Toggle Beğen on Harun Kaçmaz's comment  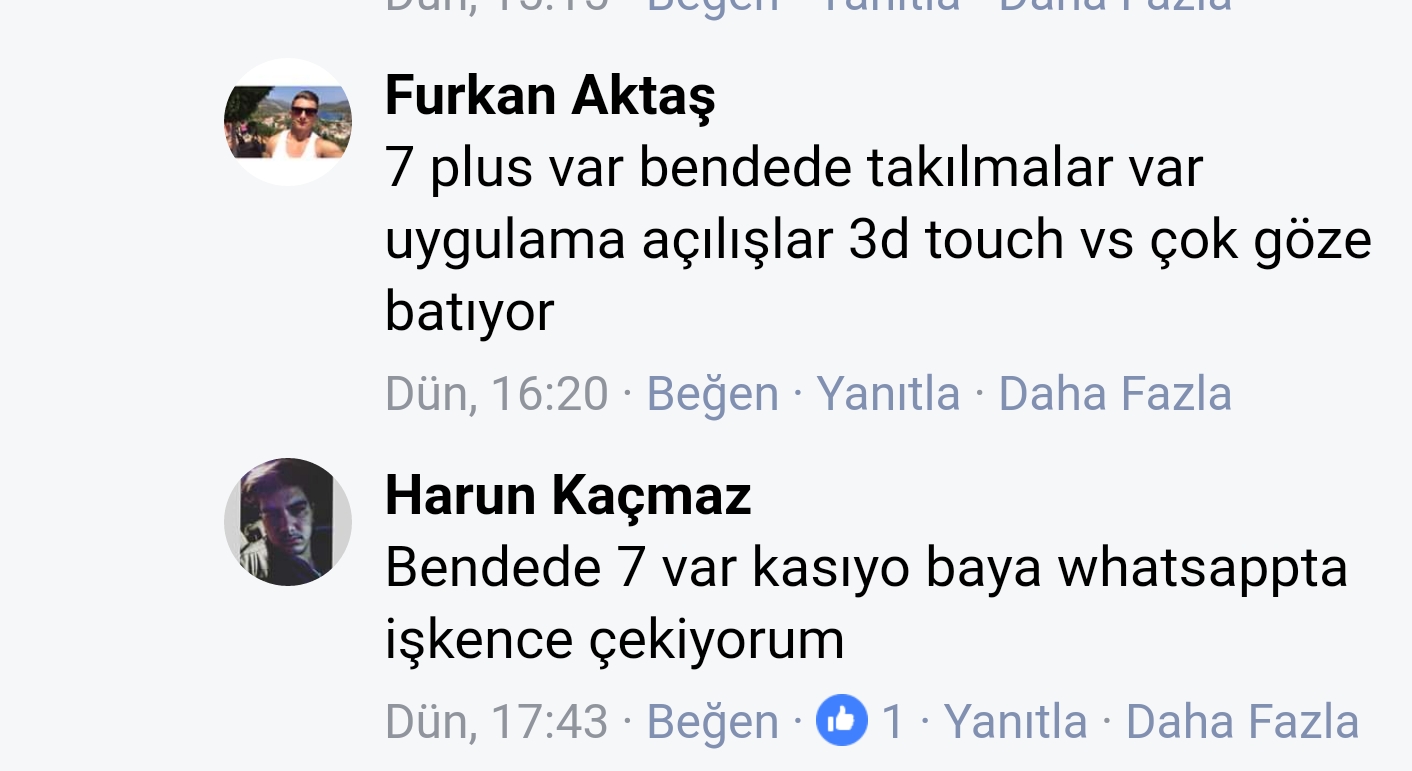(713, 722)
